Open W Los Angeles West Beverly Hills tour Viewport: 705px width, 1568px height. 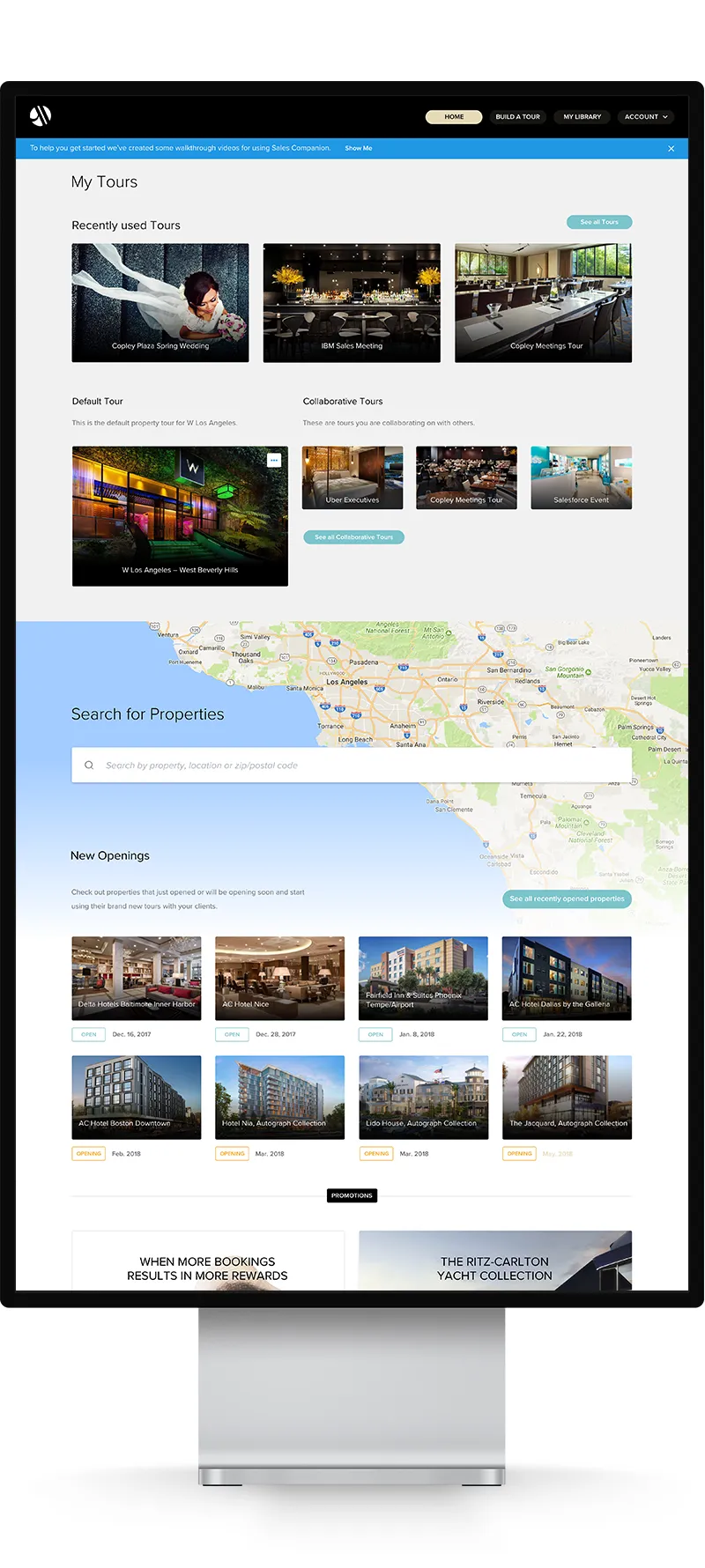(180, 515)
